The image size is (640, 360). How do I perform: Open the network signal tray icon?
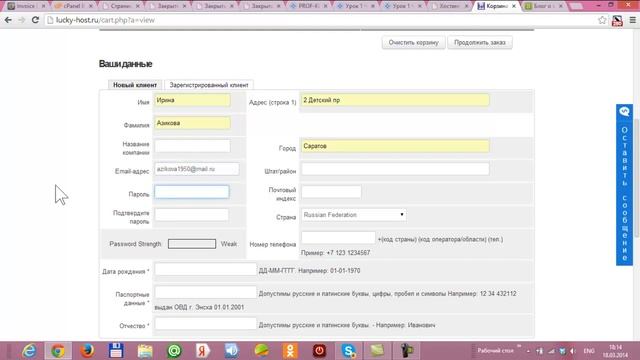[x=551, y=351]
